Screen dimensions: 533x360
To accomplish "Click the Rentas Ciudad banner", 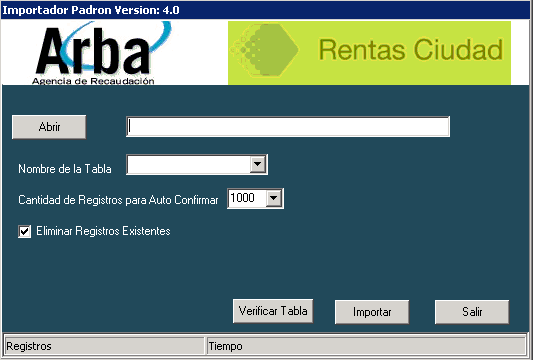I will tap(369, 53).
